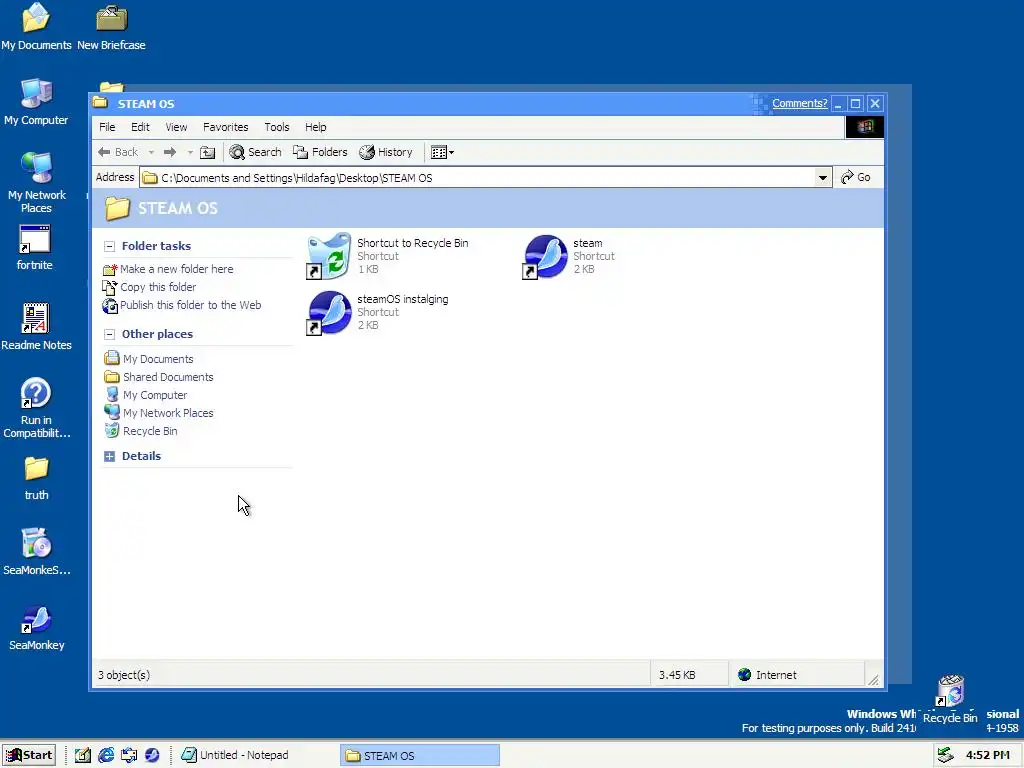The image size is (1024, 768).
Task: Collapse the Other places section
Action: click(x=109, y=334)
